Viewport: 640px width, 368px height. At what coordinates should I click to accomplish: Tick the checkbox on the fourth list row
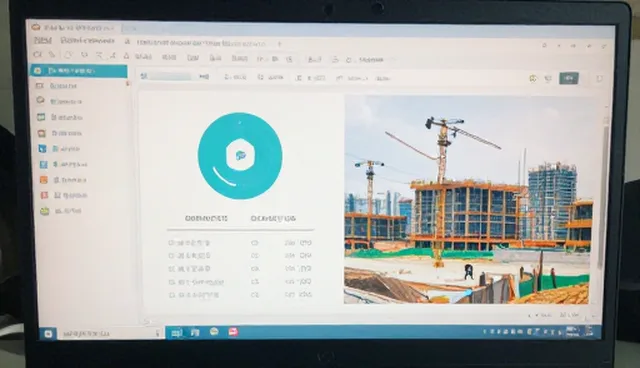tap(171, 282)
